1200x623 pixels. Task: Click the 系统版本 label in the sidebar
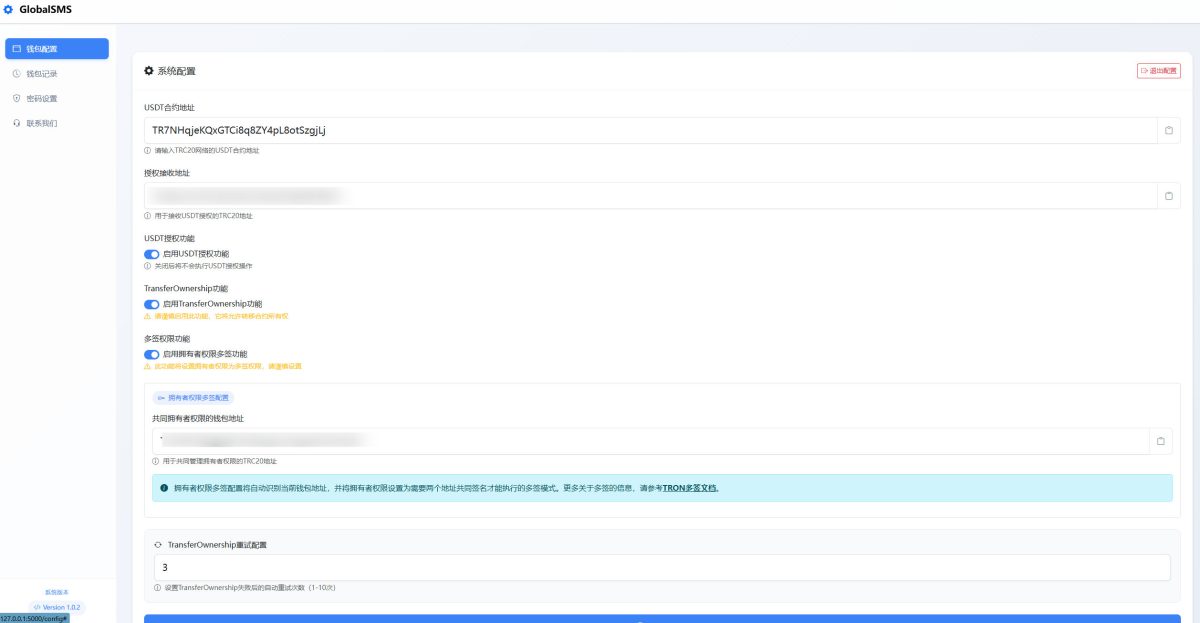click(x=57, y=592)
